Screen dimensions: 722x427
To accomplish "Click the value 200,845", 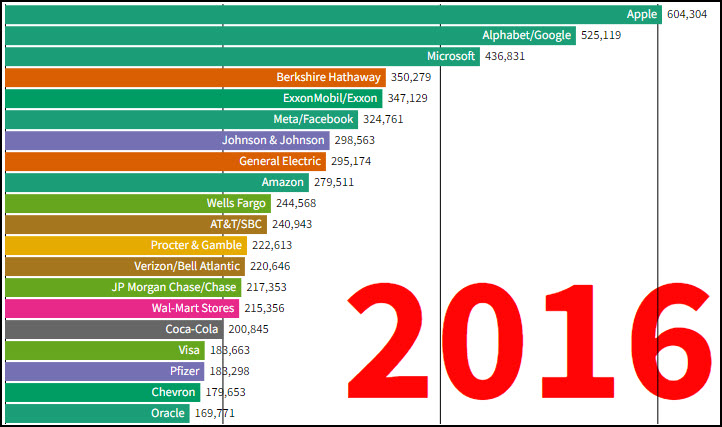I will [x=248, y=329].
